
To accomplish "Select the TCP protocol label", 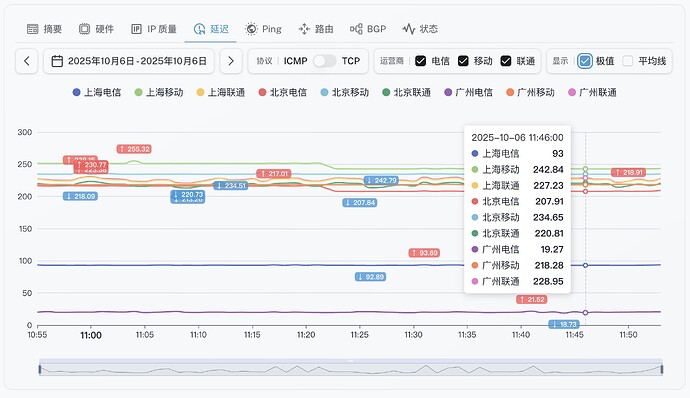I will pos(351,61).
